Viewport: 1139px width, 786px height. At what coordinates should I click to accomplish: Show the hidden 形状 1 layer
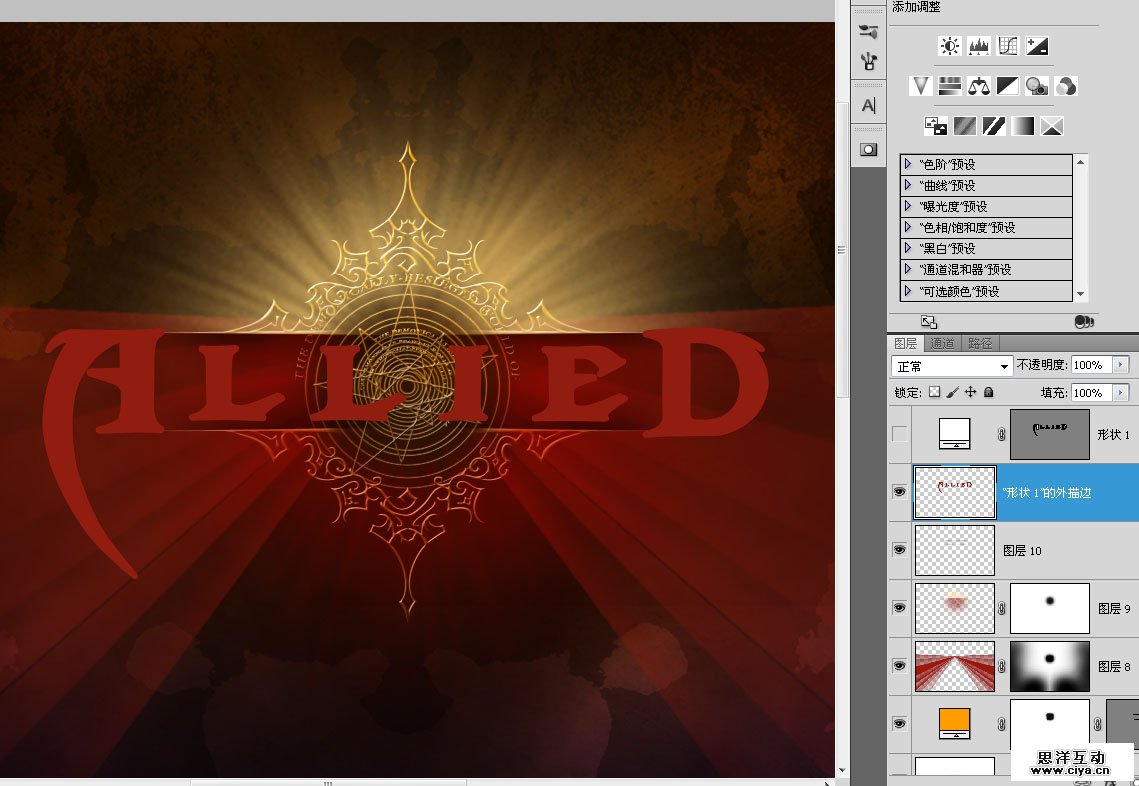[x=900, y=434]
